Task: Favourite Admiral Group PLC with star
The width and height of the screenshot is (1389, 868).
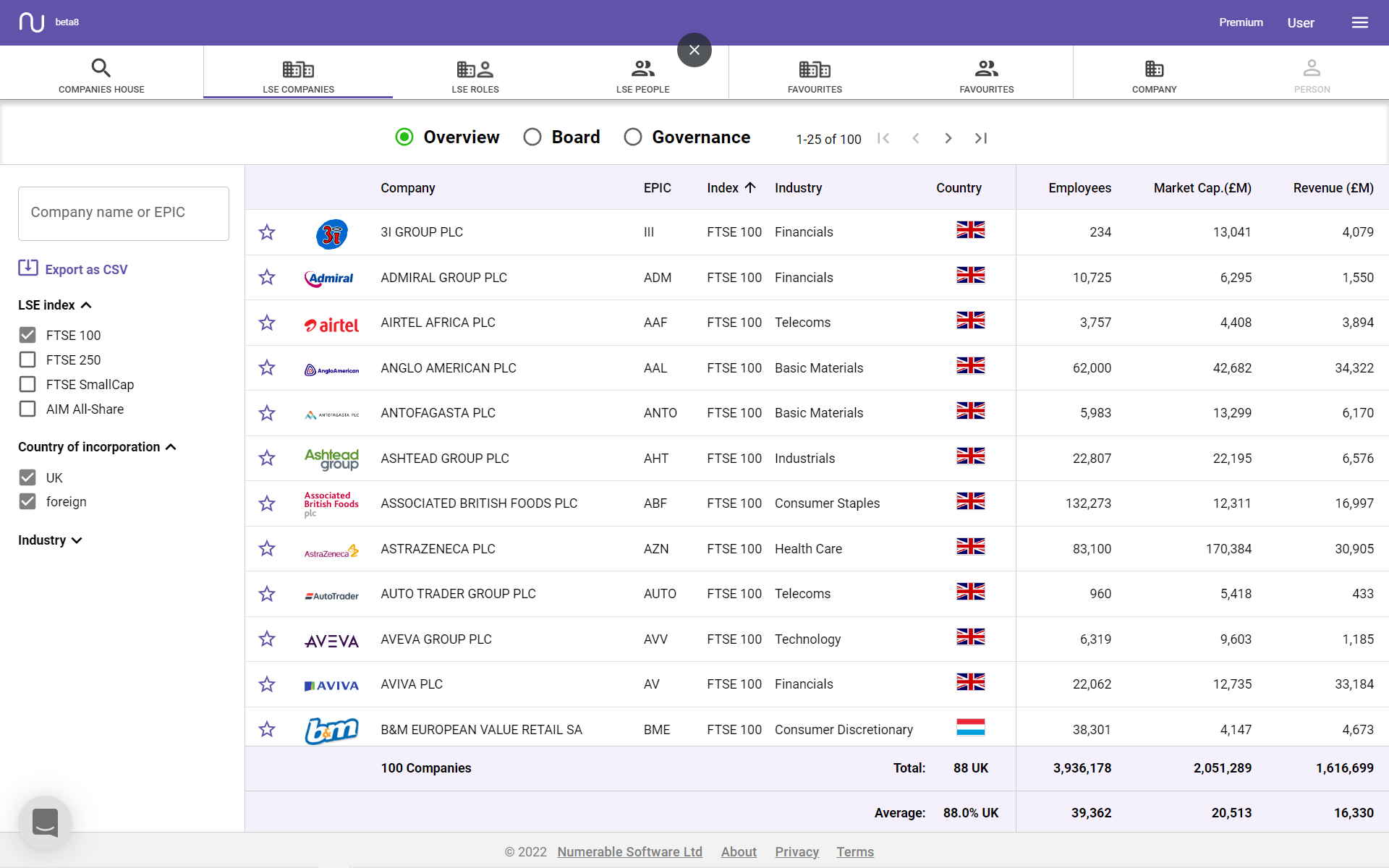Action: pos(267,277)
